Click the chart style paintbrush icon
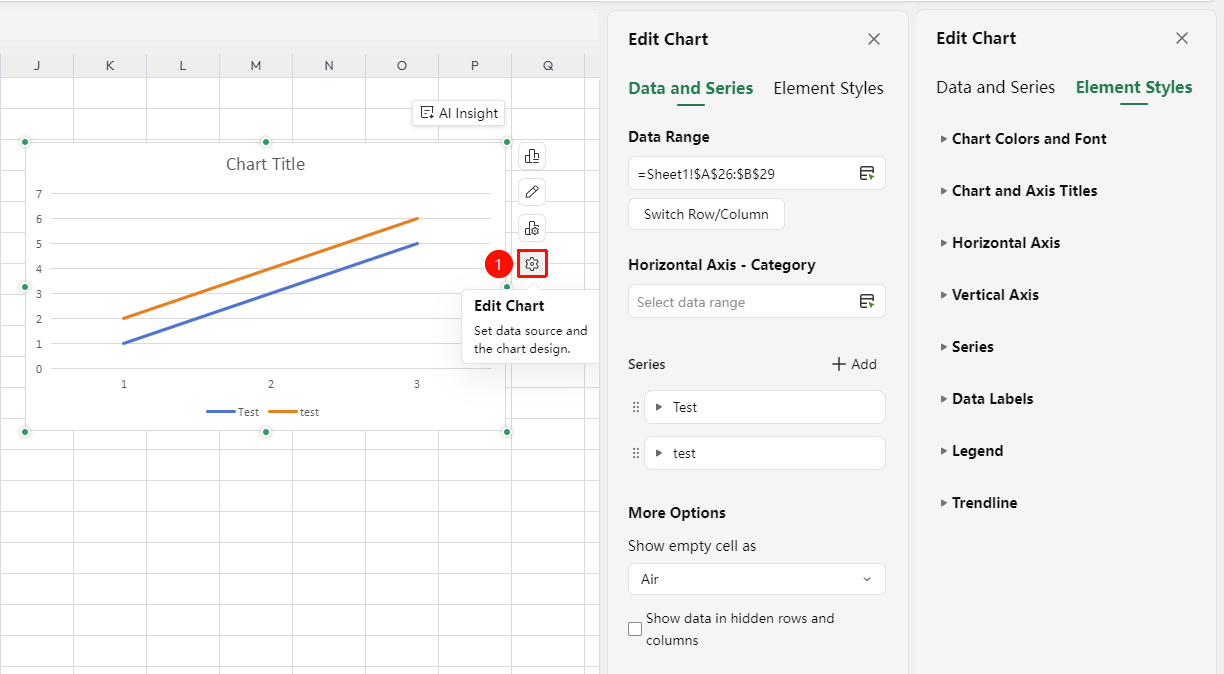The width and height of the screenshot is (1224, 674). [532, 191]
